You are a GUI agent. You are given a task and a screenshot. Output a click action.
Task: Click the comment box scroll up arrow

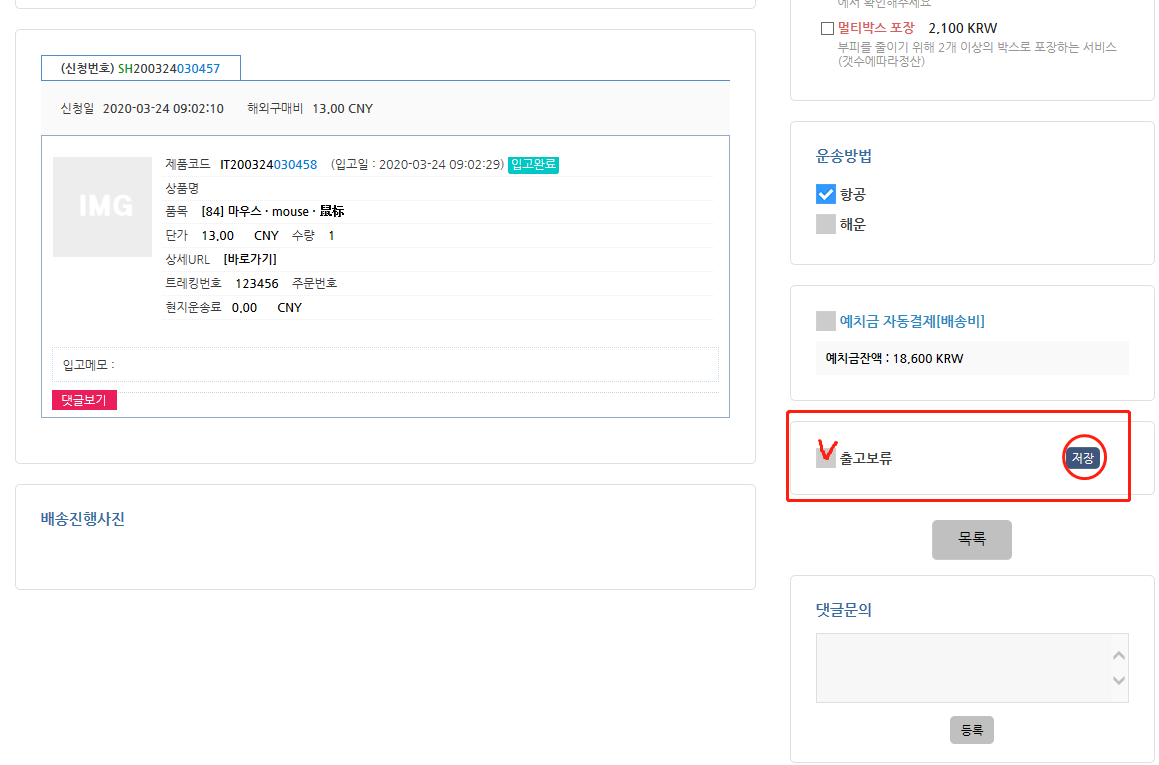point(1119,656)
